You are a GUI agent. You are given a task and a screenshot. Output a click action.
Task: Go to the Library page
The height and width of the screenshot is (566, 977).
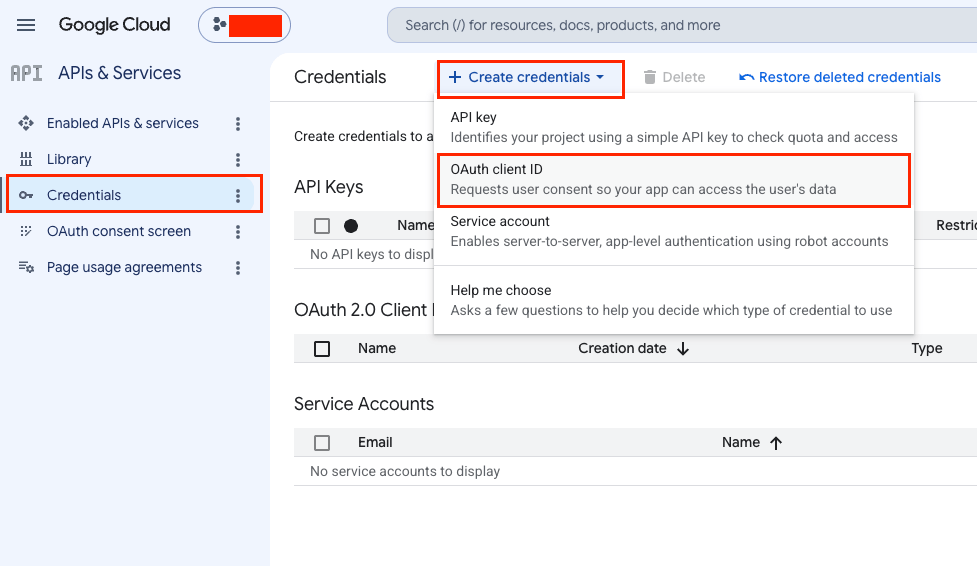(69, 160)
